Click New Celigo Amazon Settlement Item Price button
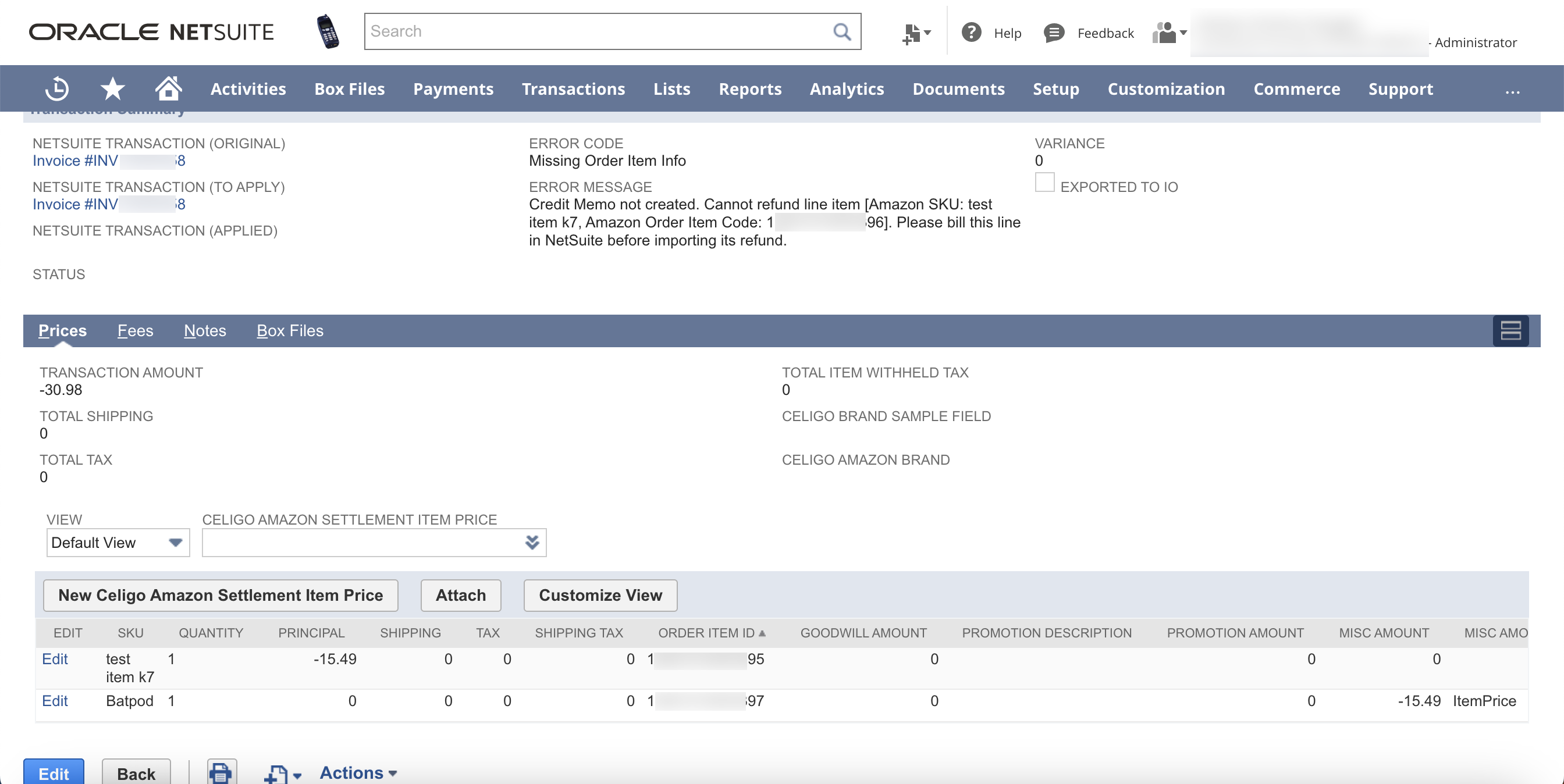The image size is (1564, 784). pyautogui.click(x=221, y=596)
